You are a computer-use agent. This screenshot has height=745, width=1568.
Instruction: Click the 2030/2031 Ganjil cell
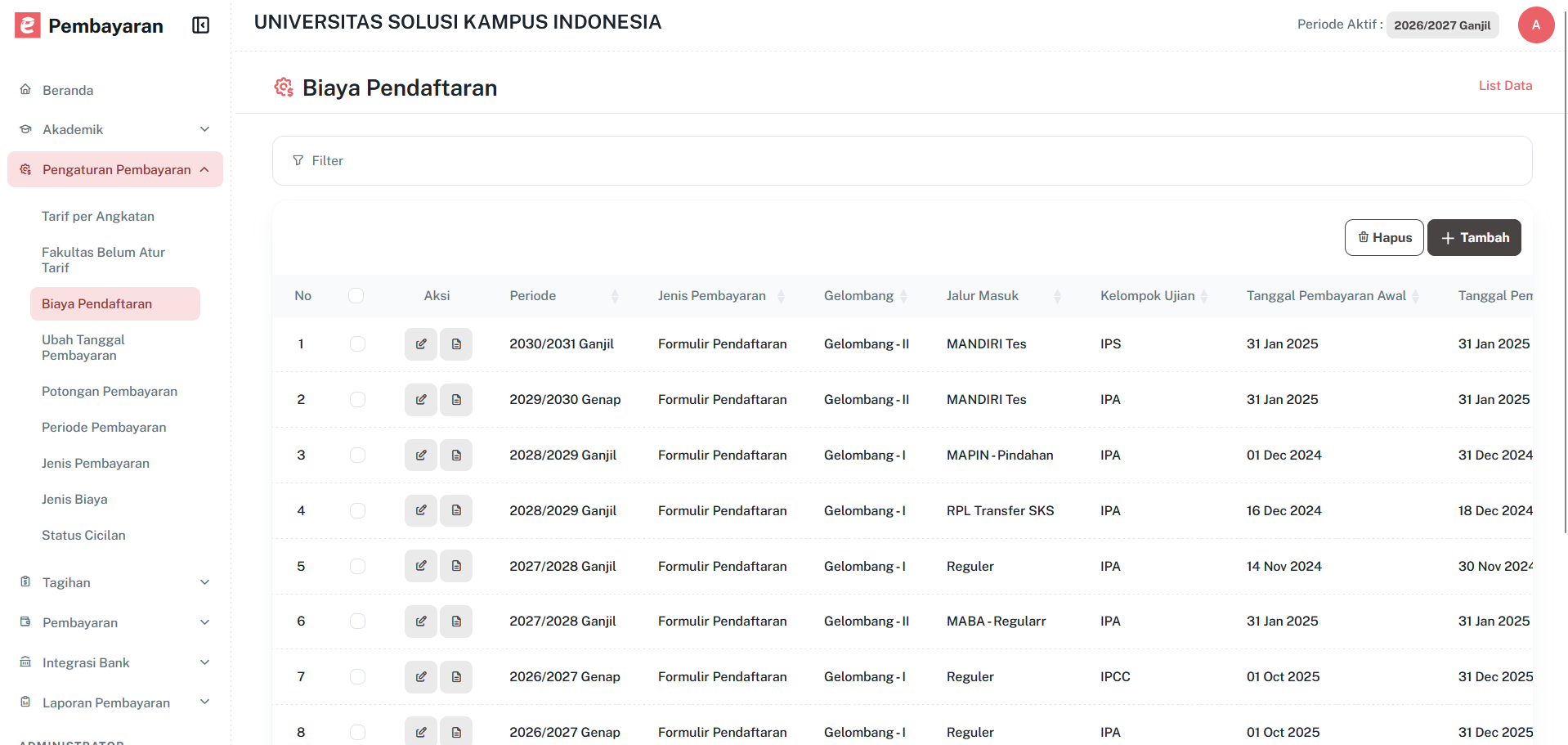click(x=561, y=344)
